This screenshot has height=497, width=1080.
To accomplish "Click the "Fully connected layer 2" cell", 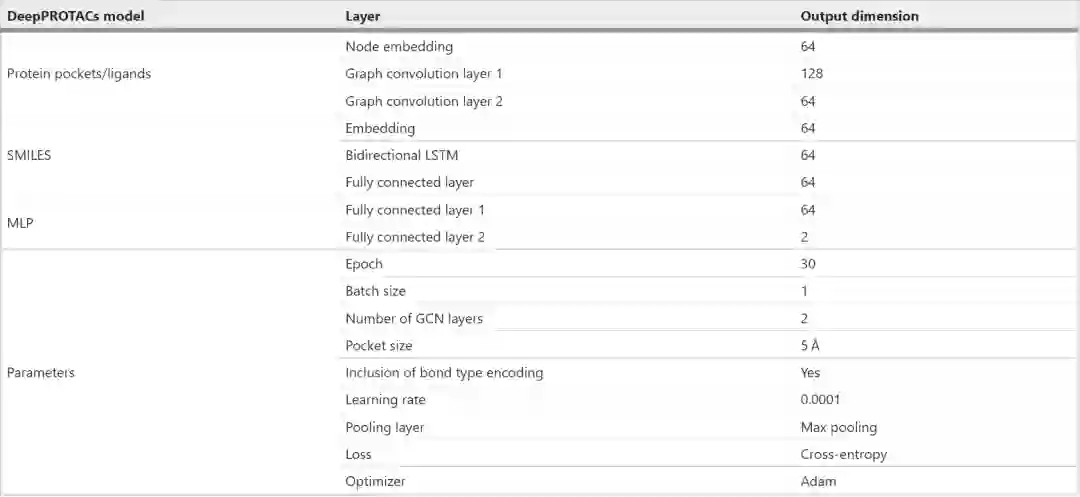I will pyautogui.click(x=414, y=237).
